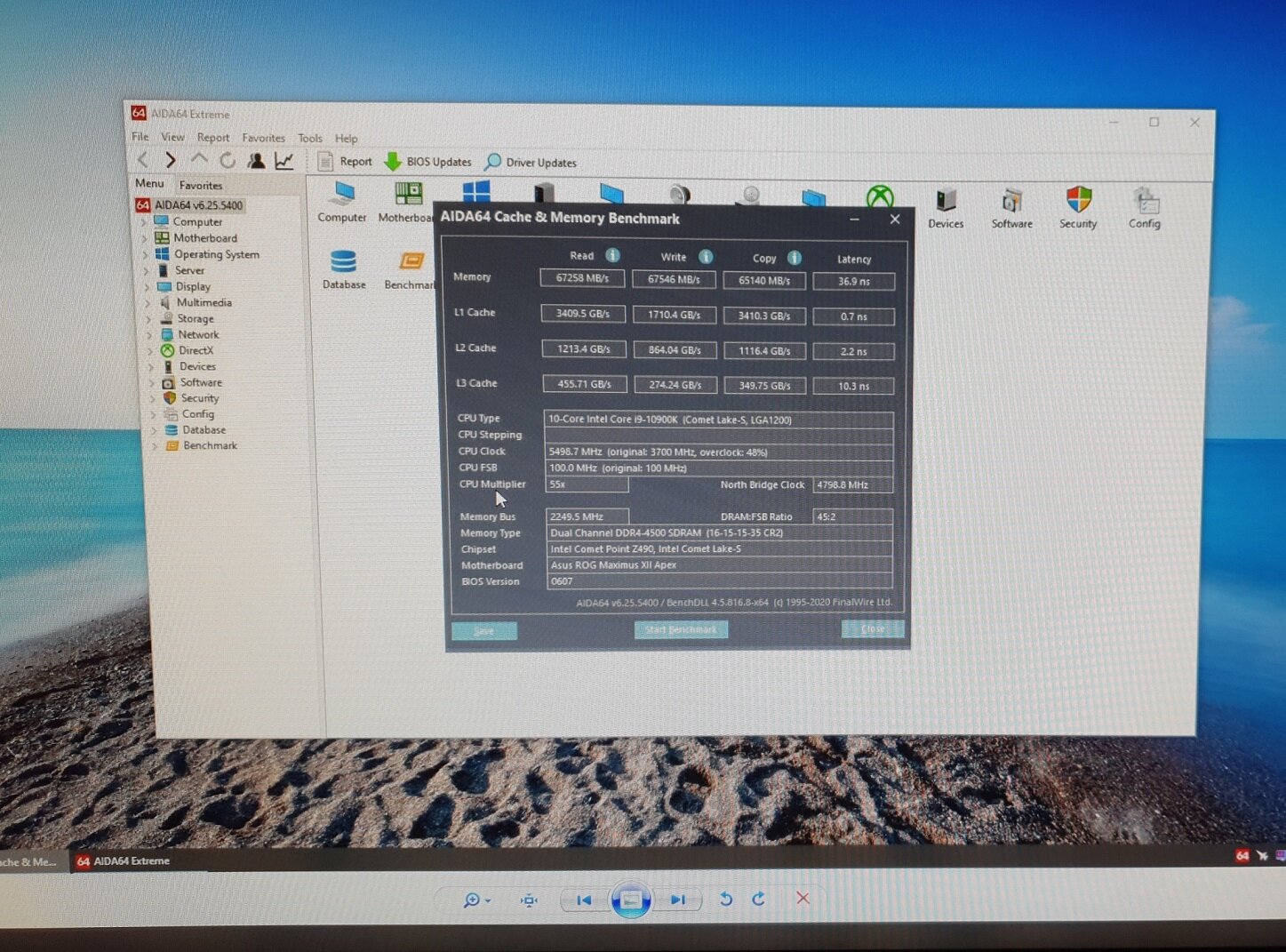Open the Favorites menu in menu bar
The image size is (1286, 952).
pyautogui.click(x=263, y=138)
